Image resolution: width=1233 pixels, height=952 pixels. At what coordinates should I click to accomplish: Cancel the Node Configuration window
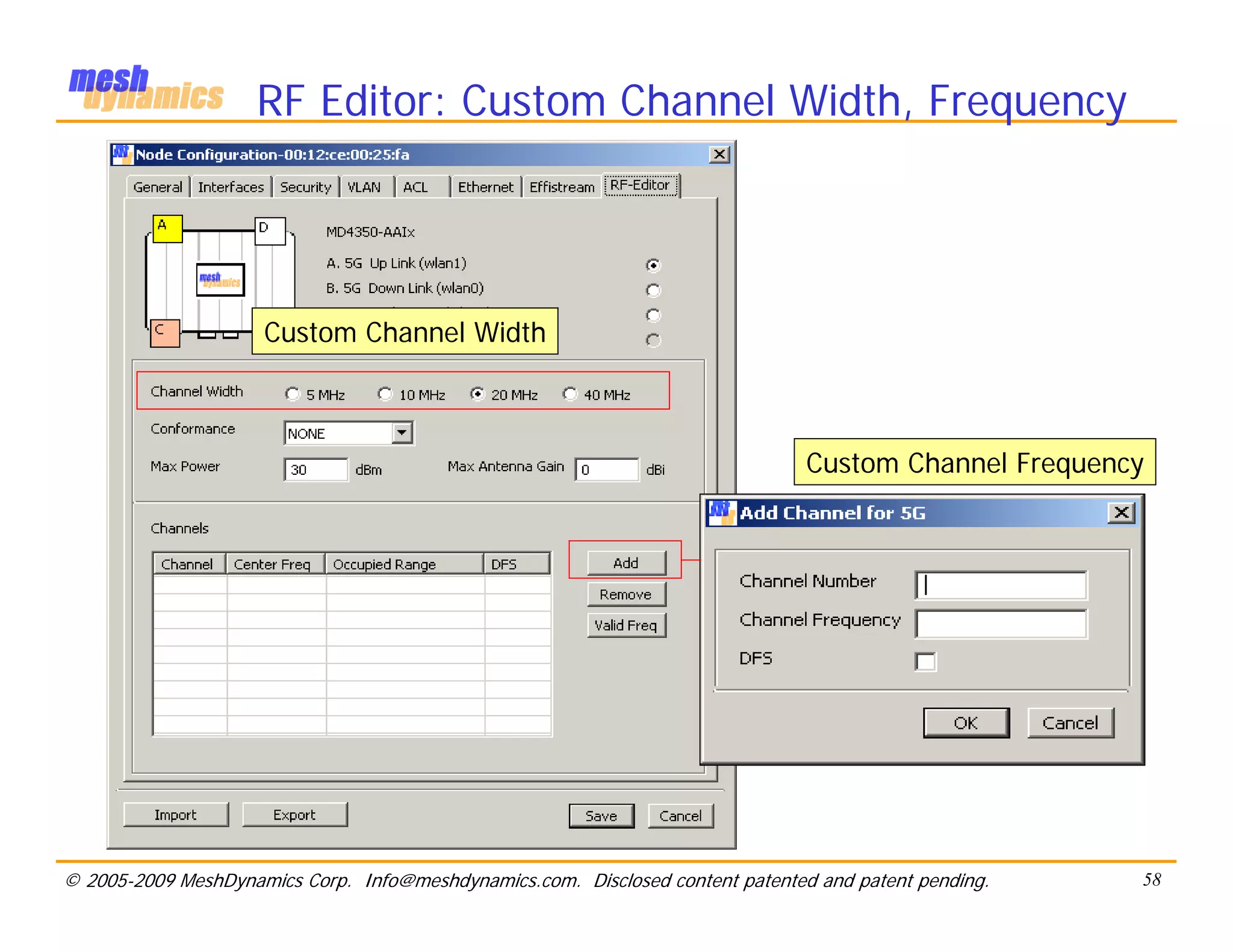click(x=680, y=816)
